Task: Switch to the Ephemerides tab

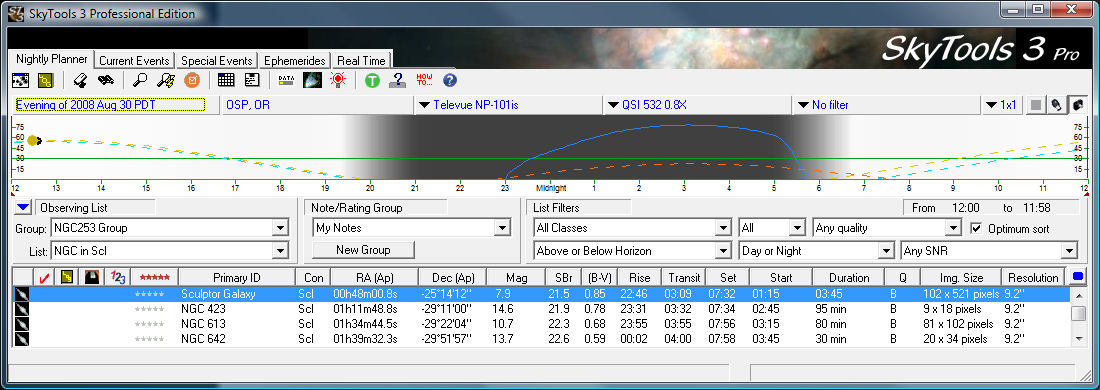Action: pos(295,61)
